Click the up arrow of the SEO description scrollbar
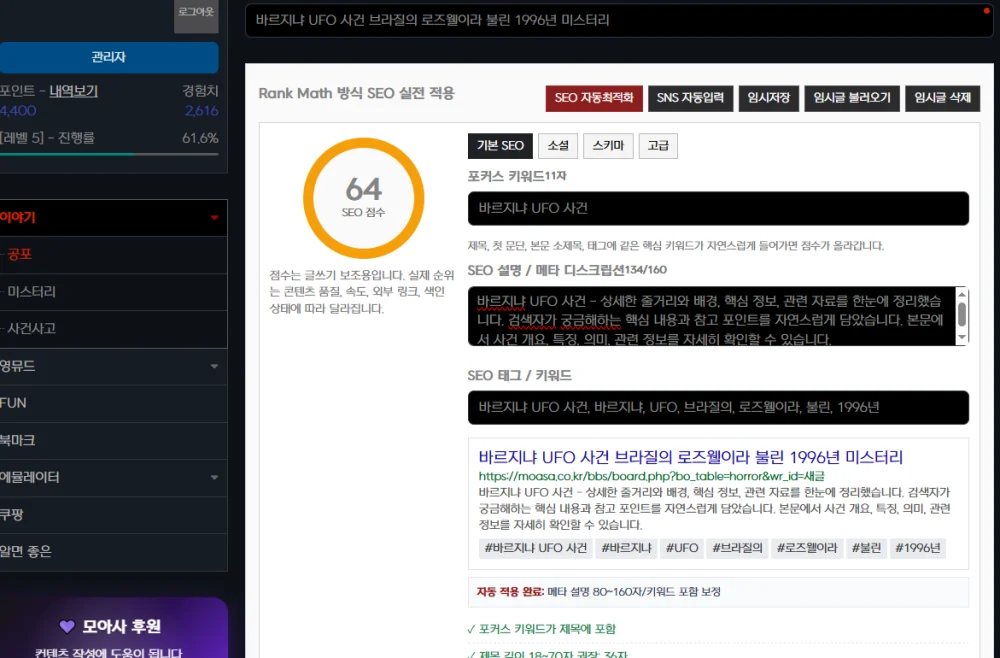 click(x=962, y=295)
